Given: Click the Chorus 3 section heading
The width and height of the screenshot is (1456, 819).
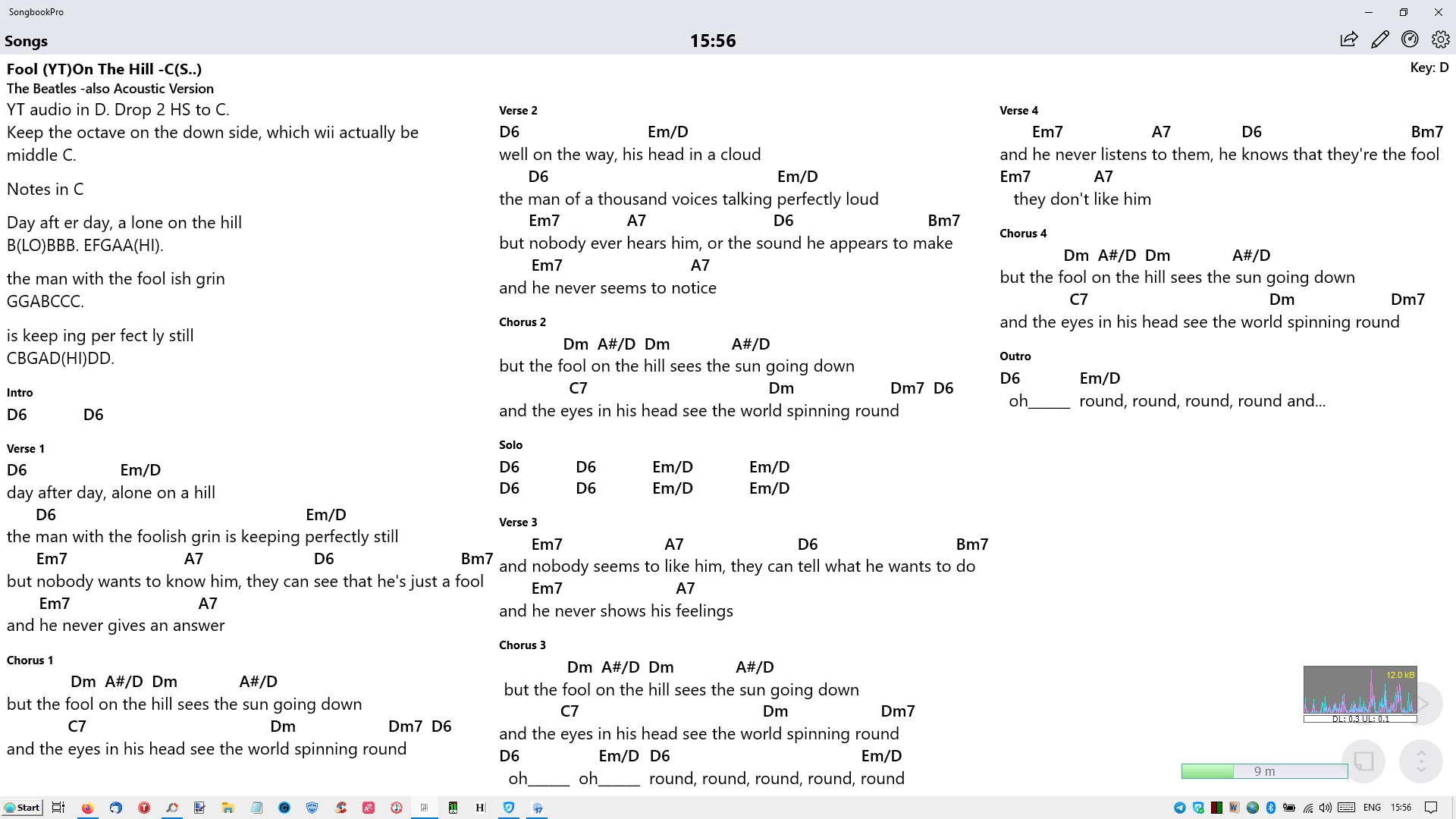Looking at the screenshot, I should coord(522,645).
